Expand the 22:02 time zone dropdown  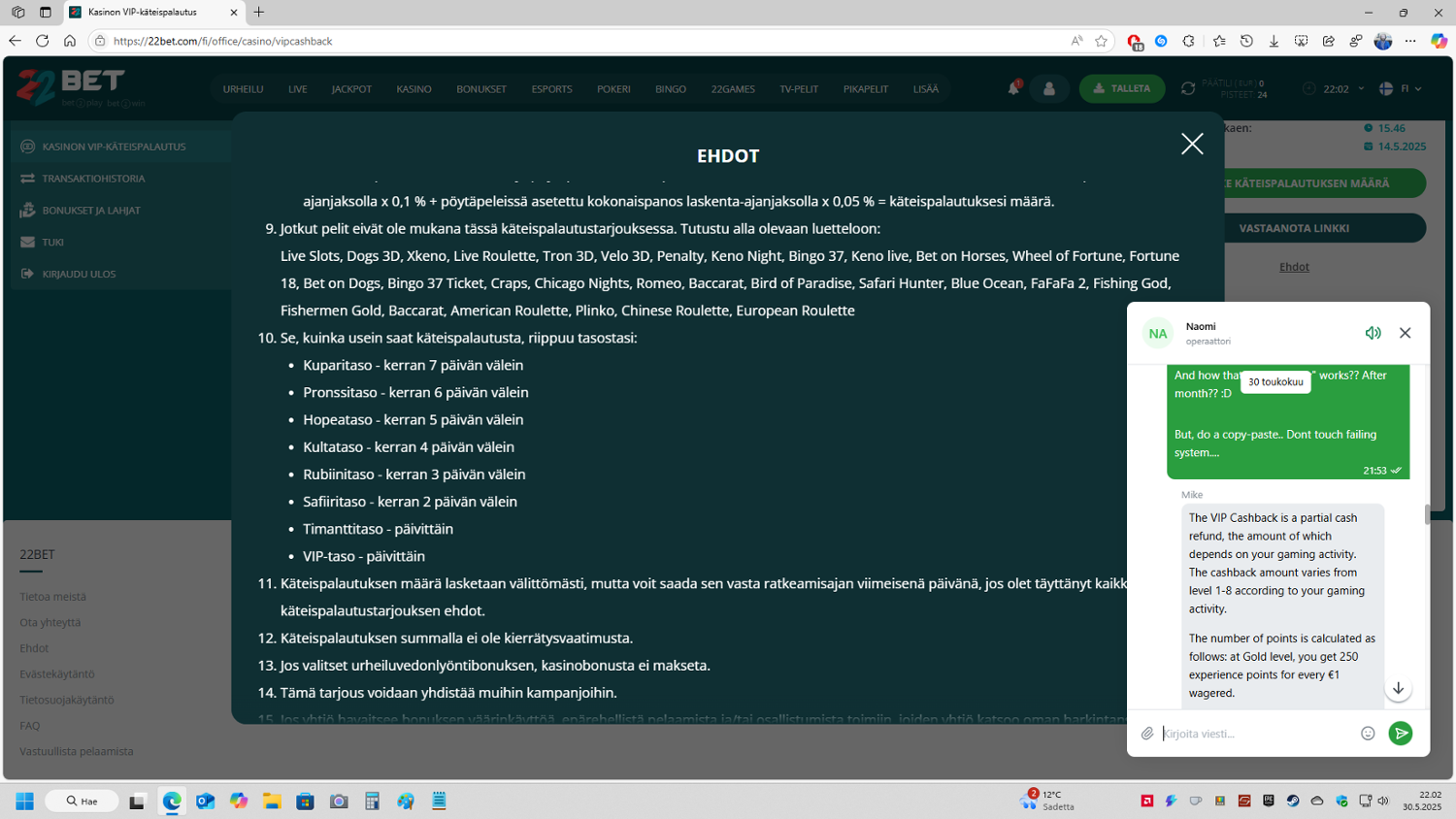(x=1337, y=88)
